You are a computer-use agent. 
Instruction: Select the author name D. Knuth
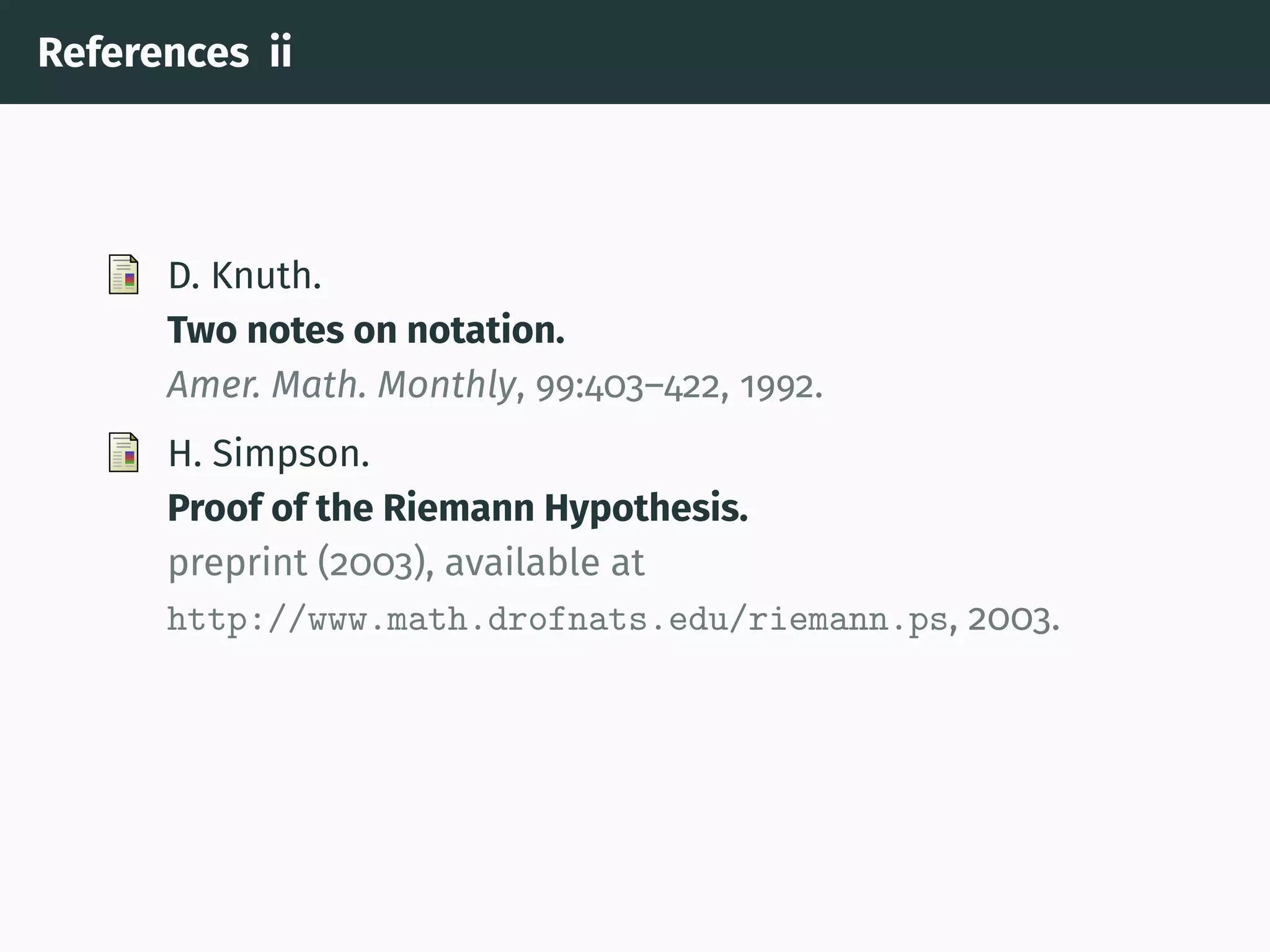coord(244,276)
